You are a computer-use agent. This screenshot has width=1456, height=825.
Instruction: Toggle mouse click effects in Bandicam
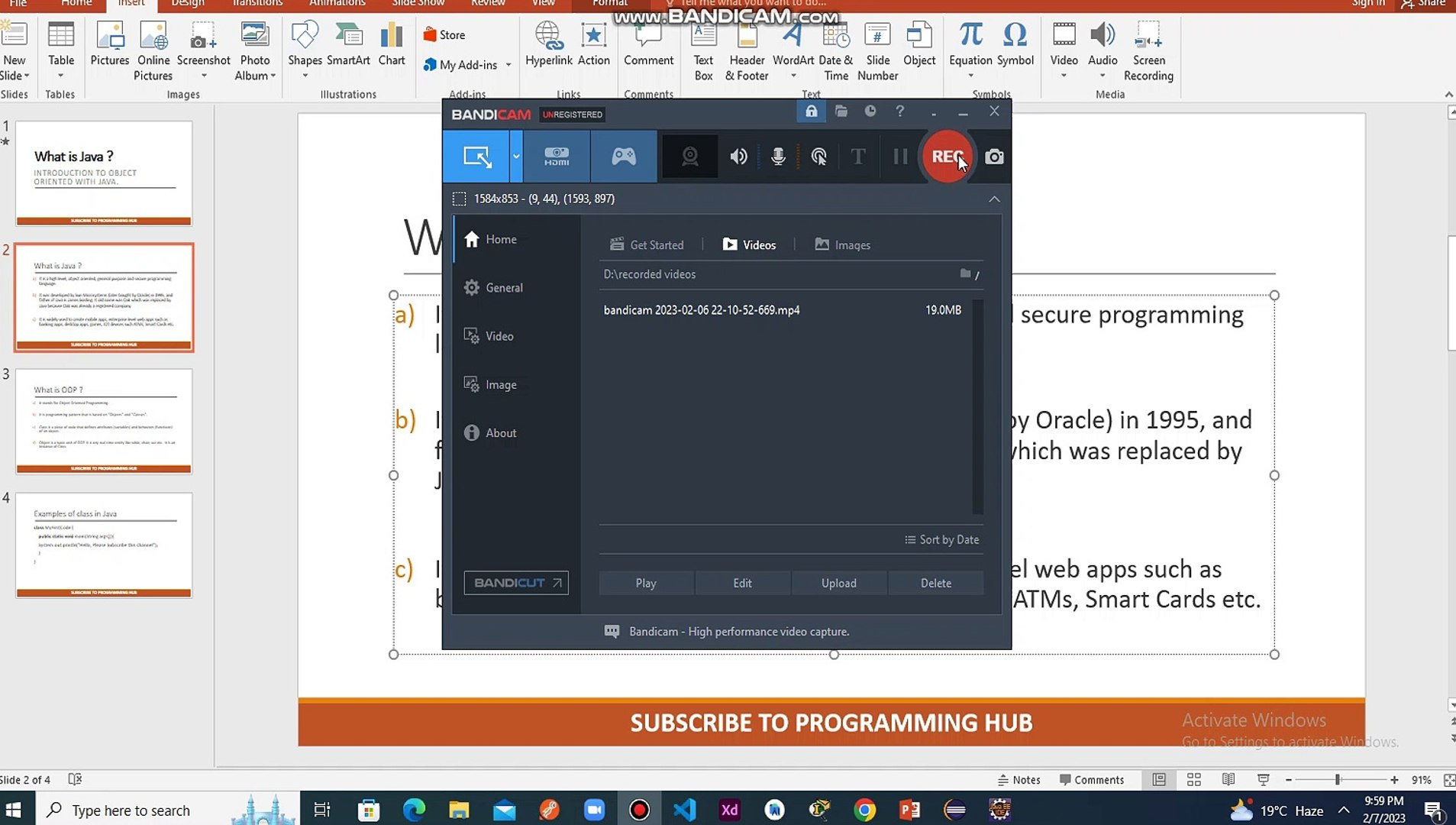[818, 157]
